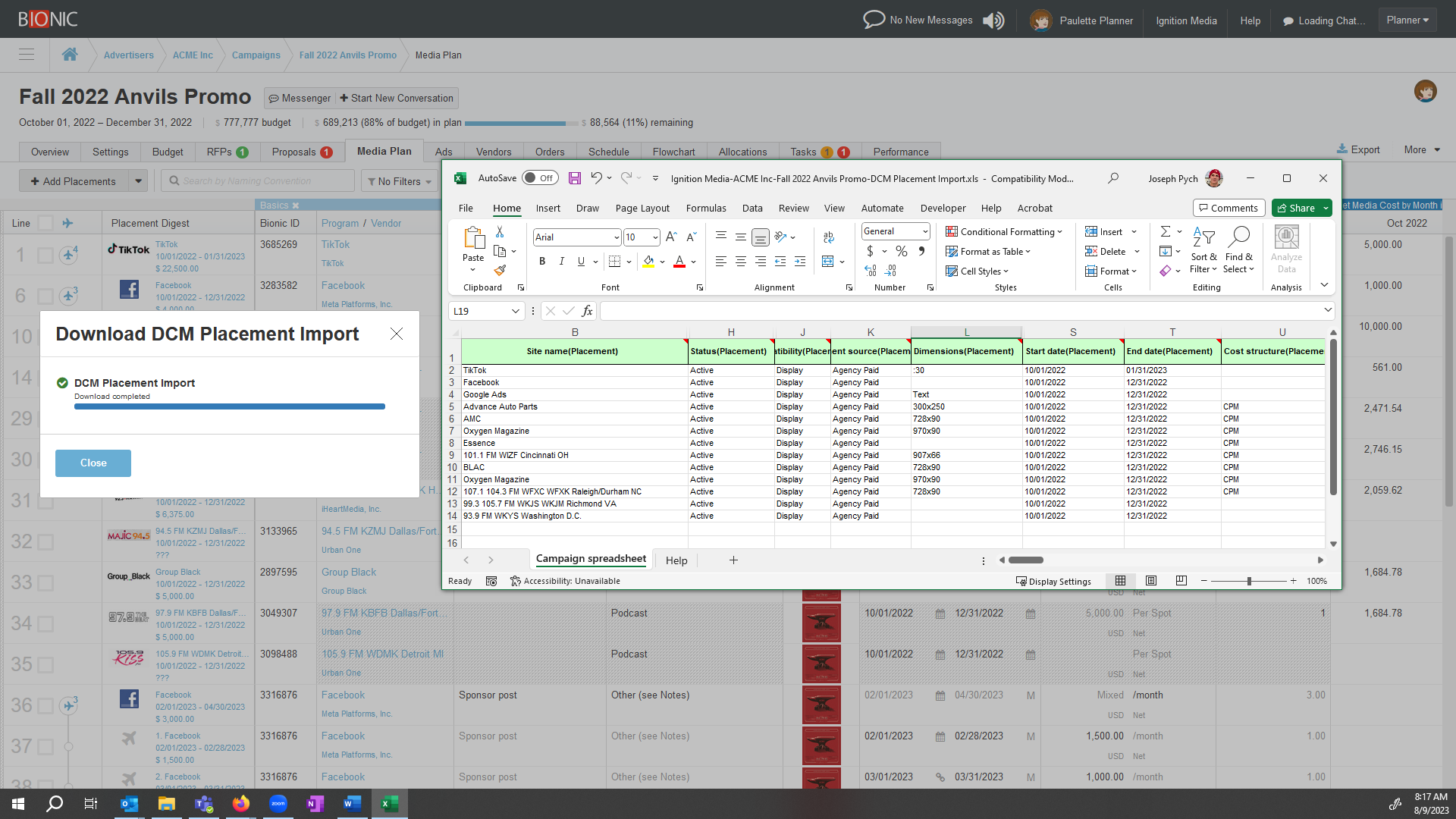Expand the Cell Styles menu
The image size is (1456, 819).
977,271
